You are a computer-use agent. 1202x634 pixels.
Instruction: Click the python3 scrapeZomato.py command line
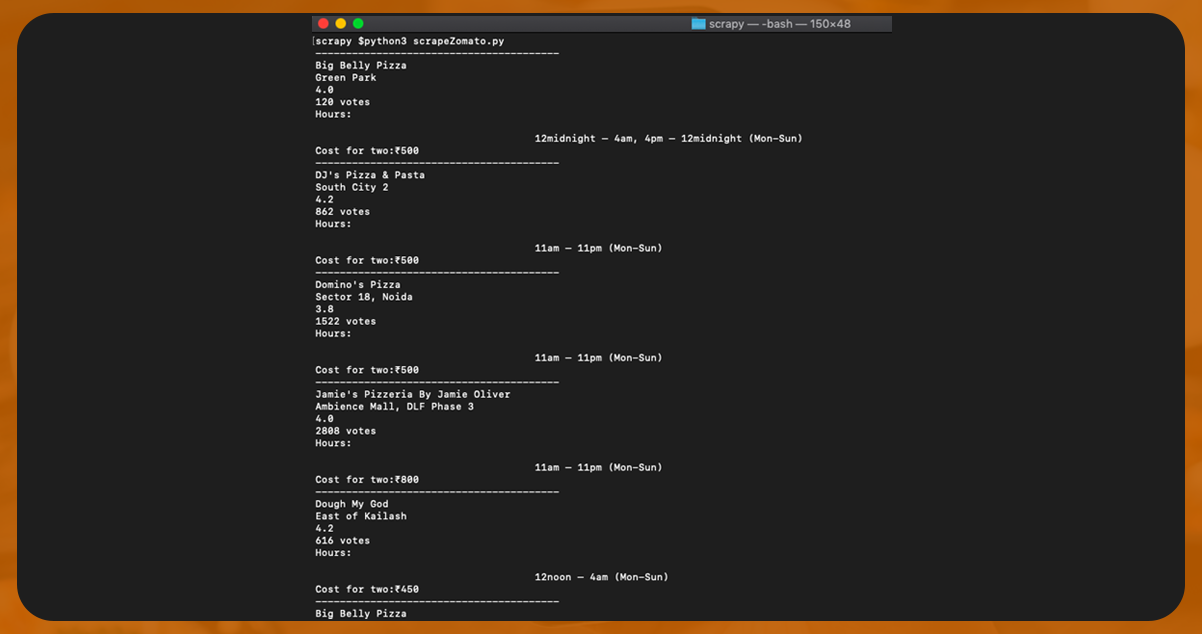(x=410, y=41)
